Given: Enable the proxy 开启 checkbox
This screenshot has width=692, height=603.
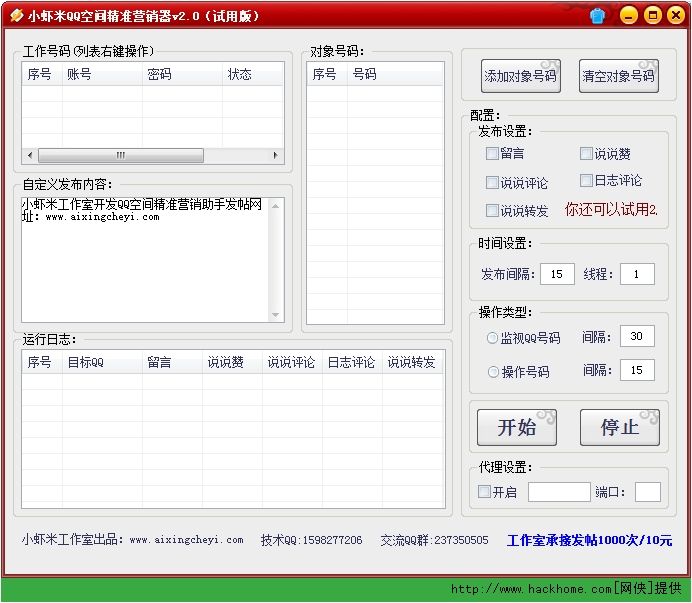Looking at the screenshot, I should pos(484,491).
